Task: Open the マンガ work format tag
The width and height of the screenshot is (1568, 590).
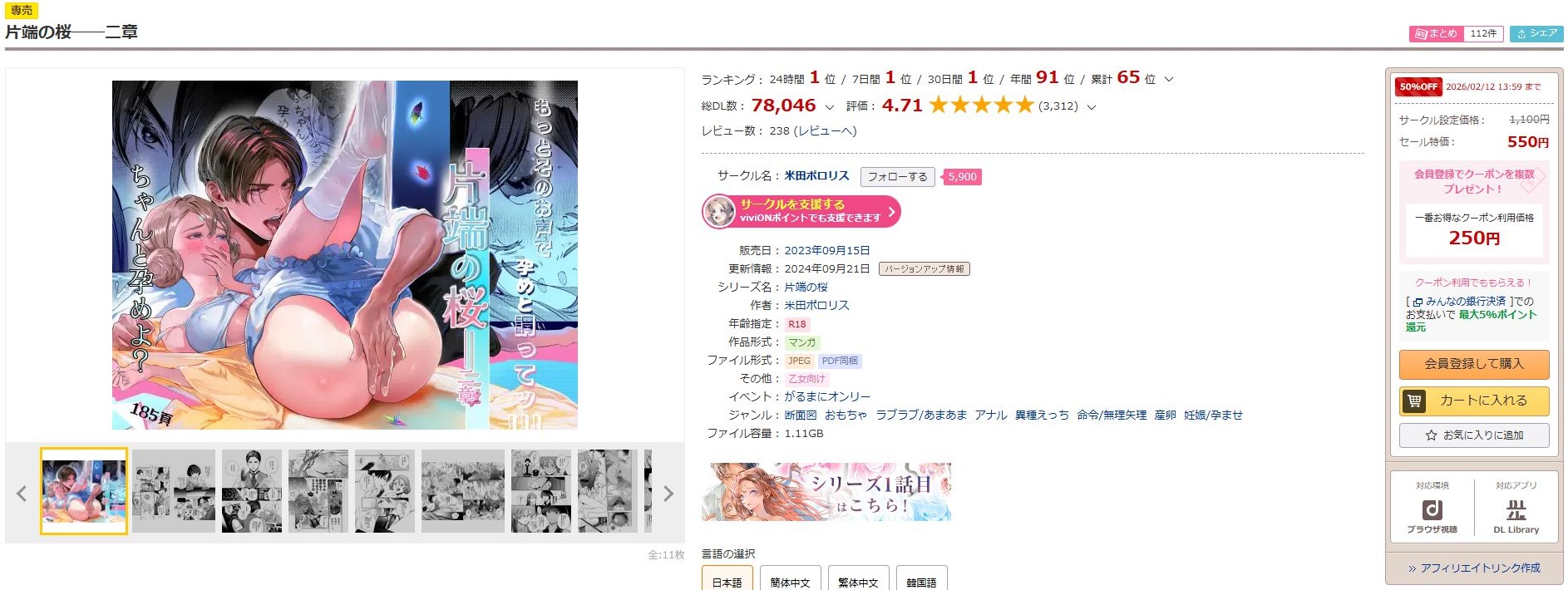Action: 802,342
